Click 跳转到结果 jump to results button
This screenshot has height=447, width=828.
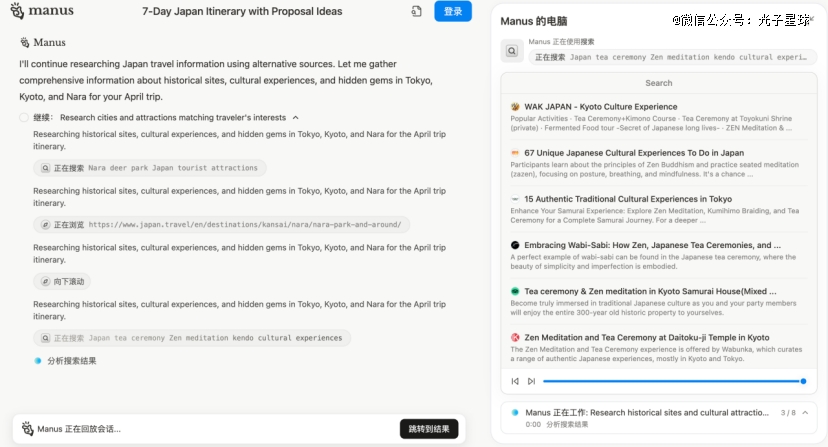pyautogui.click(x=428, y=428)
